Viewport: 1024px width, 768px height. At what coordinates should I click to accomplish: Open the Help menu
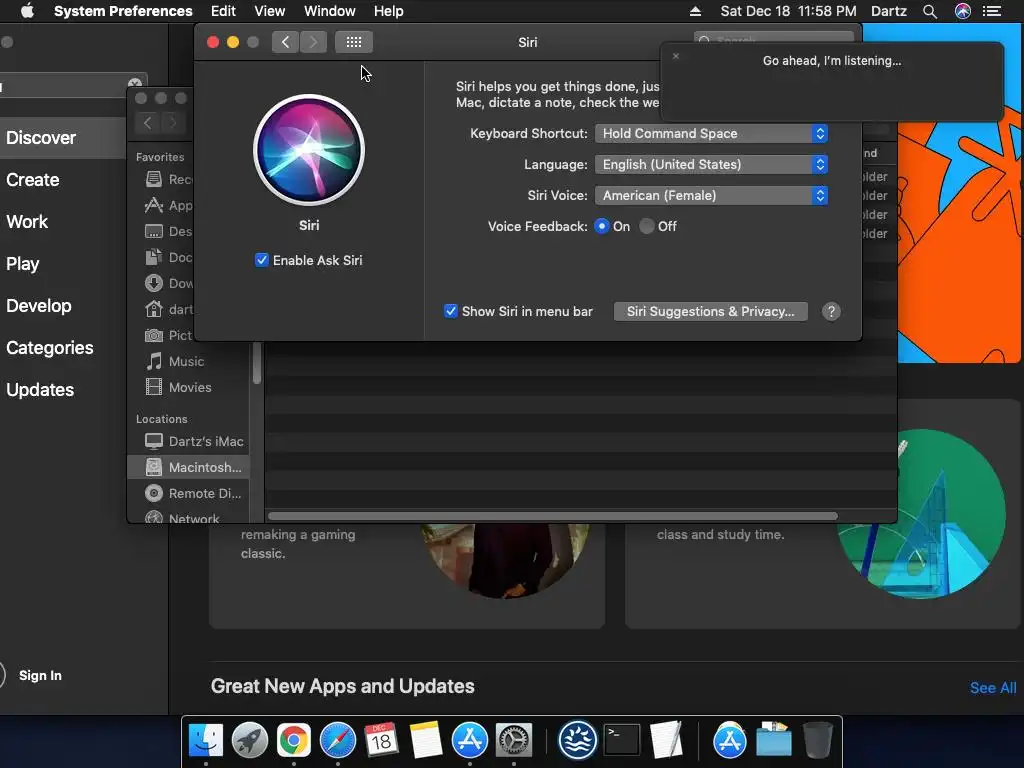pos(389,11)
